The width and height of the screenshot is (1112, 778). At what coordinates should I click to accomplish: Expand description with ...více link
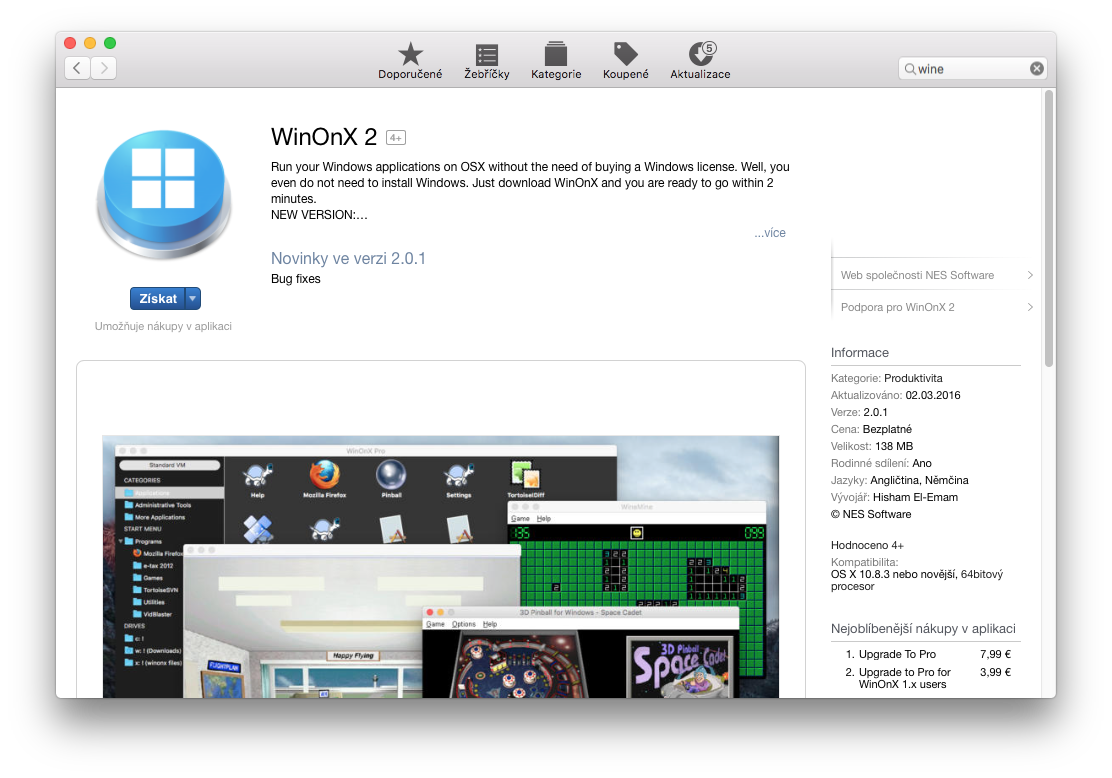click(x=770, y=233)
